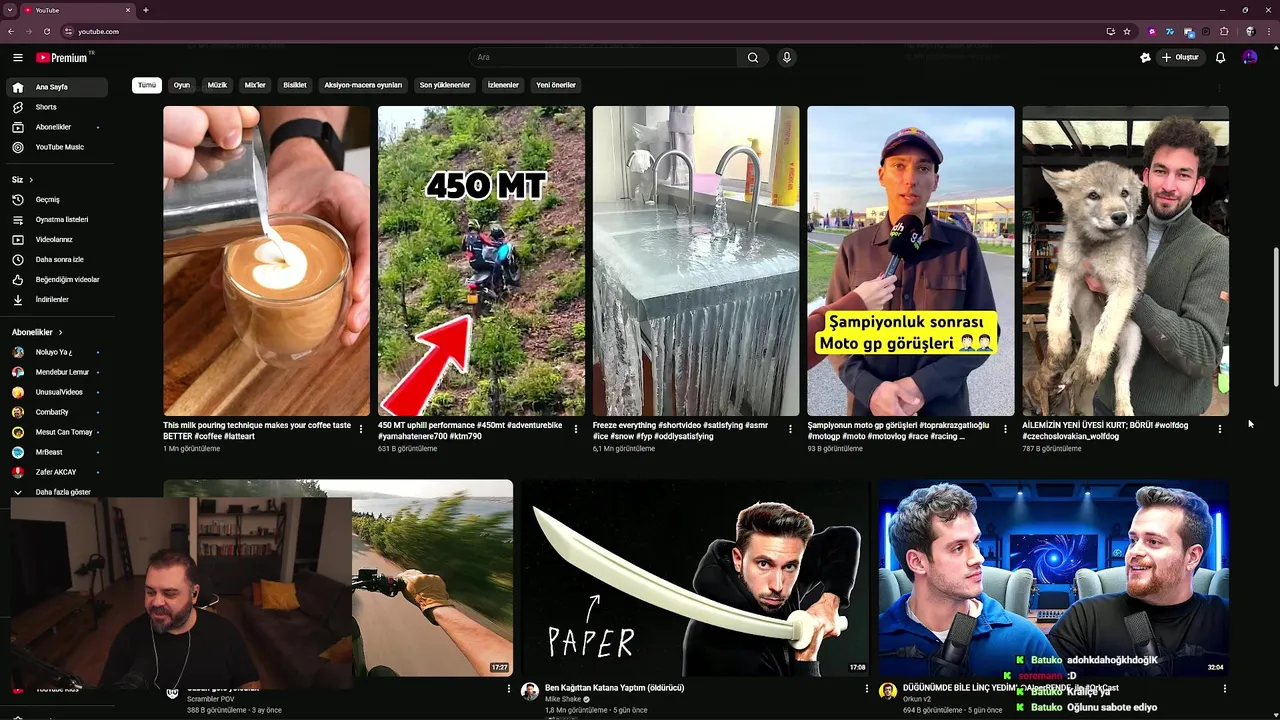The width and height of the screenshot is (1280, 720).
Task: Expand the Siz section chevron
Action: point(31,180)
